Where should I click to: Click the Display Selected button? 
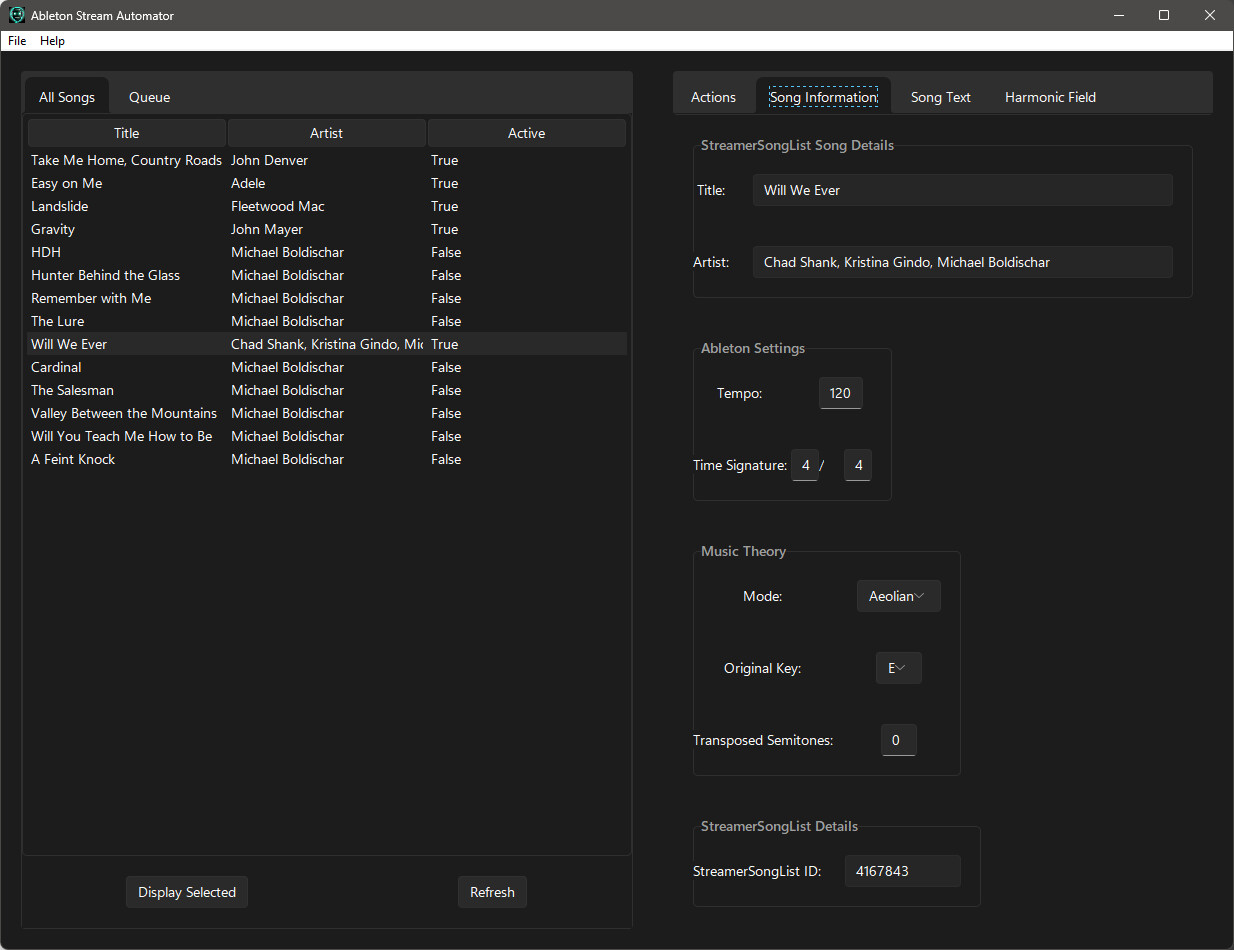point(187,892)
